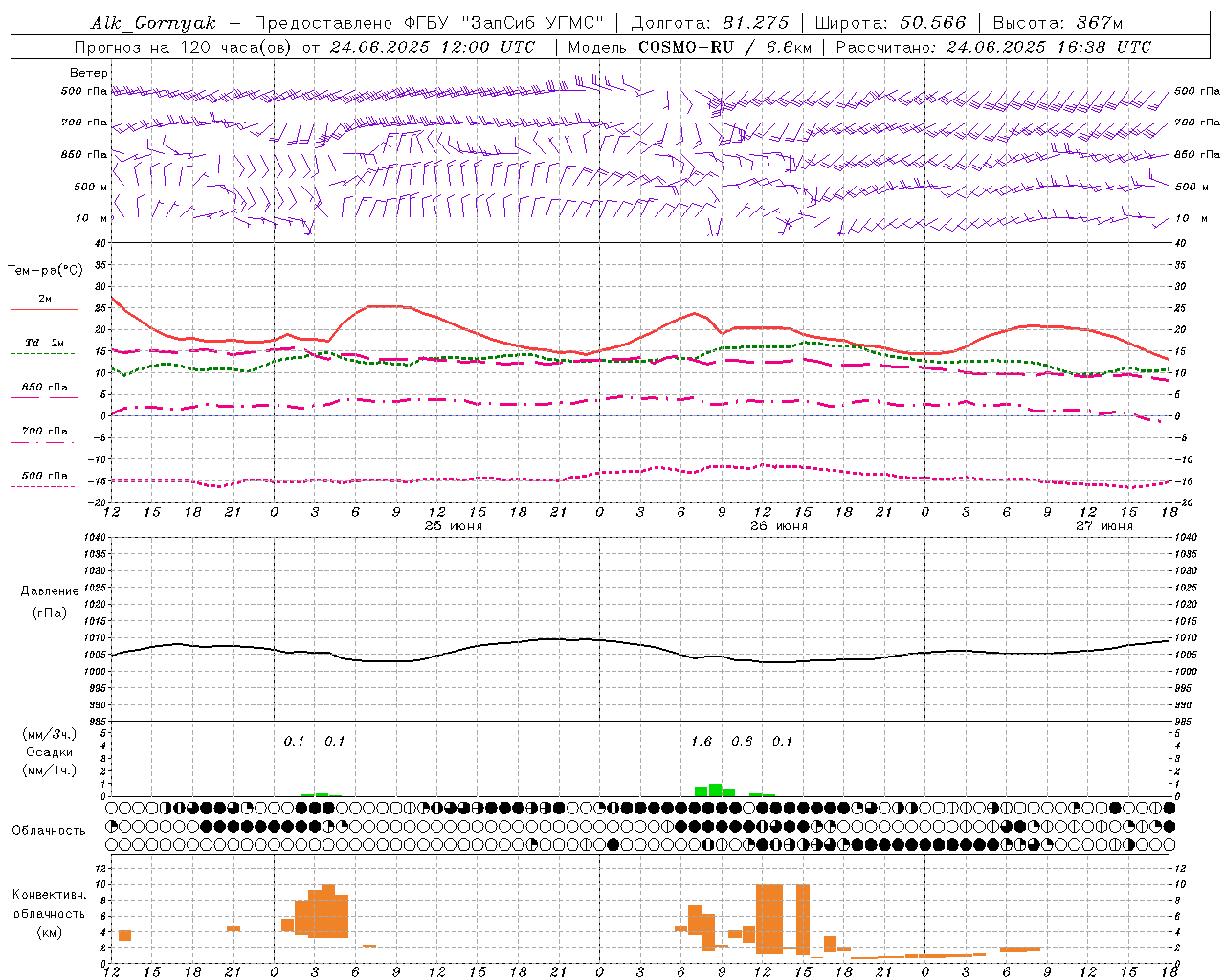The width and height of the screenshot is (1225, 980).
Task: Click the "10 м" wind level label on left
Action: pos(93,218)
